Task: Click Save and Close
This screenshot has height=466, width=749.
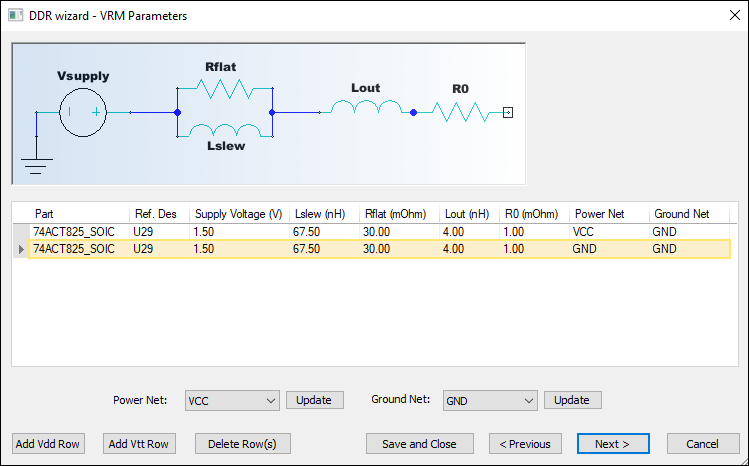Action: 419,444
